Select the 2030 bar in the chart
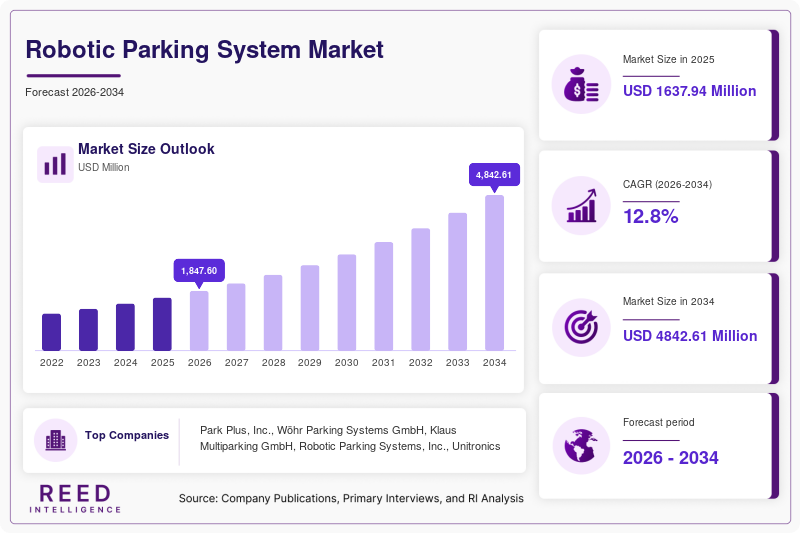 347,302
